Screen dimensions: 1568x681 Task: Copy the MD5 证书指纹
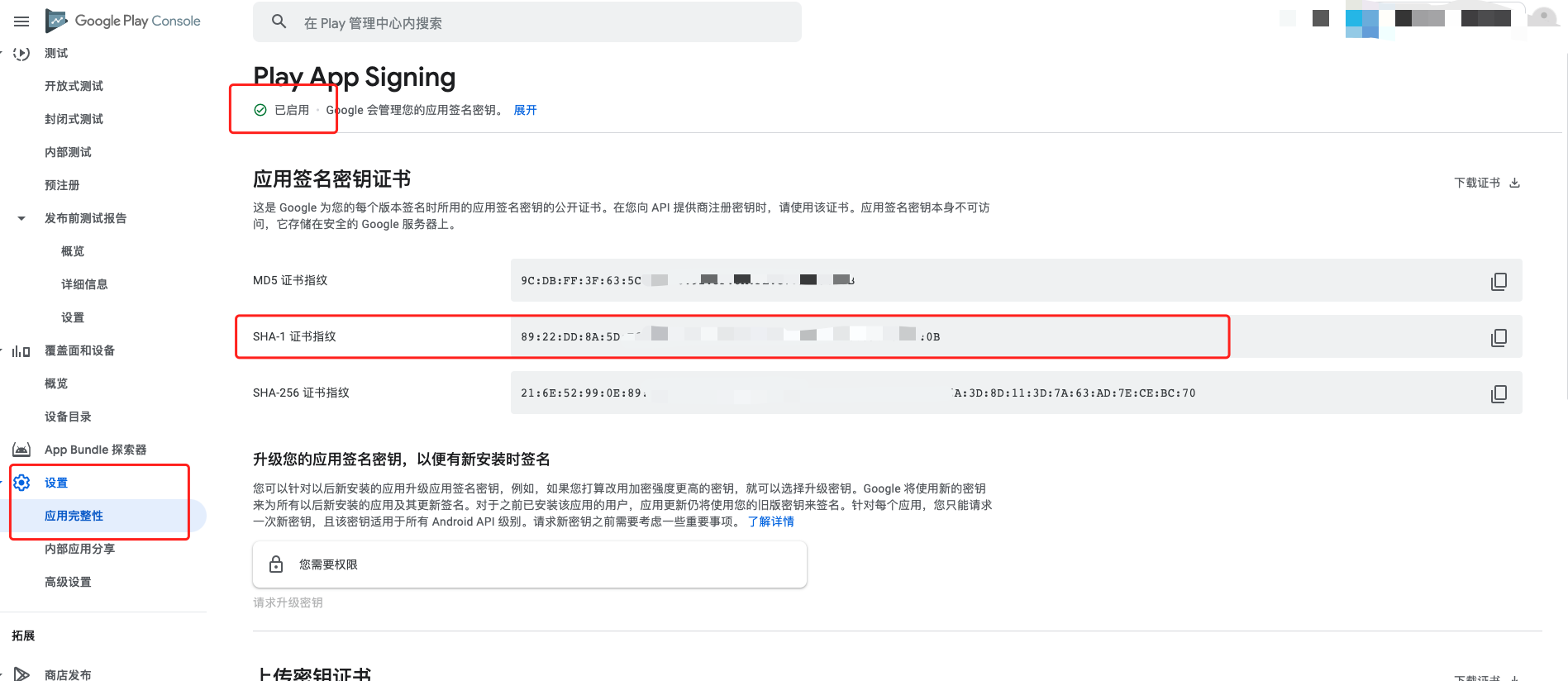click(1499, 281)
